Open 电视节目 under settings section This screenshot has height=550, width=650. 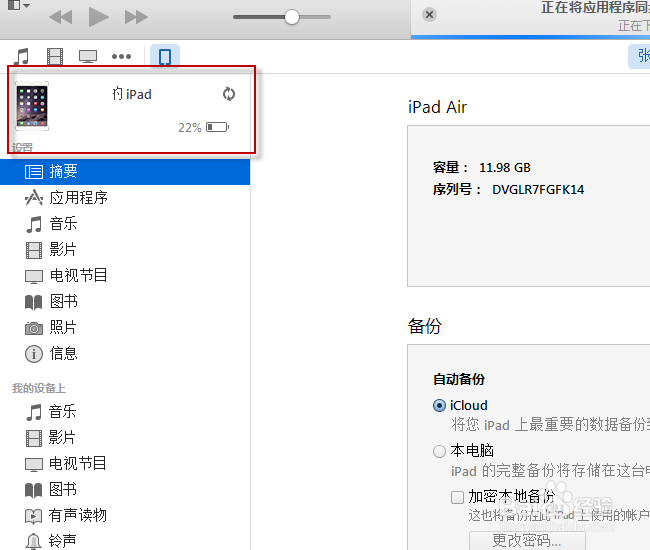tap(125, 276)
